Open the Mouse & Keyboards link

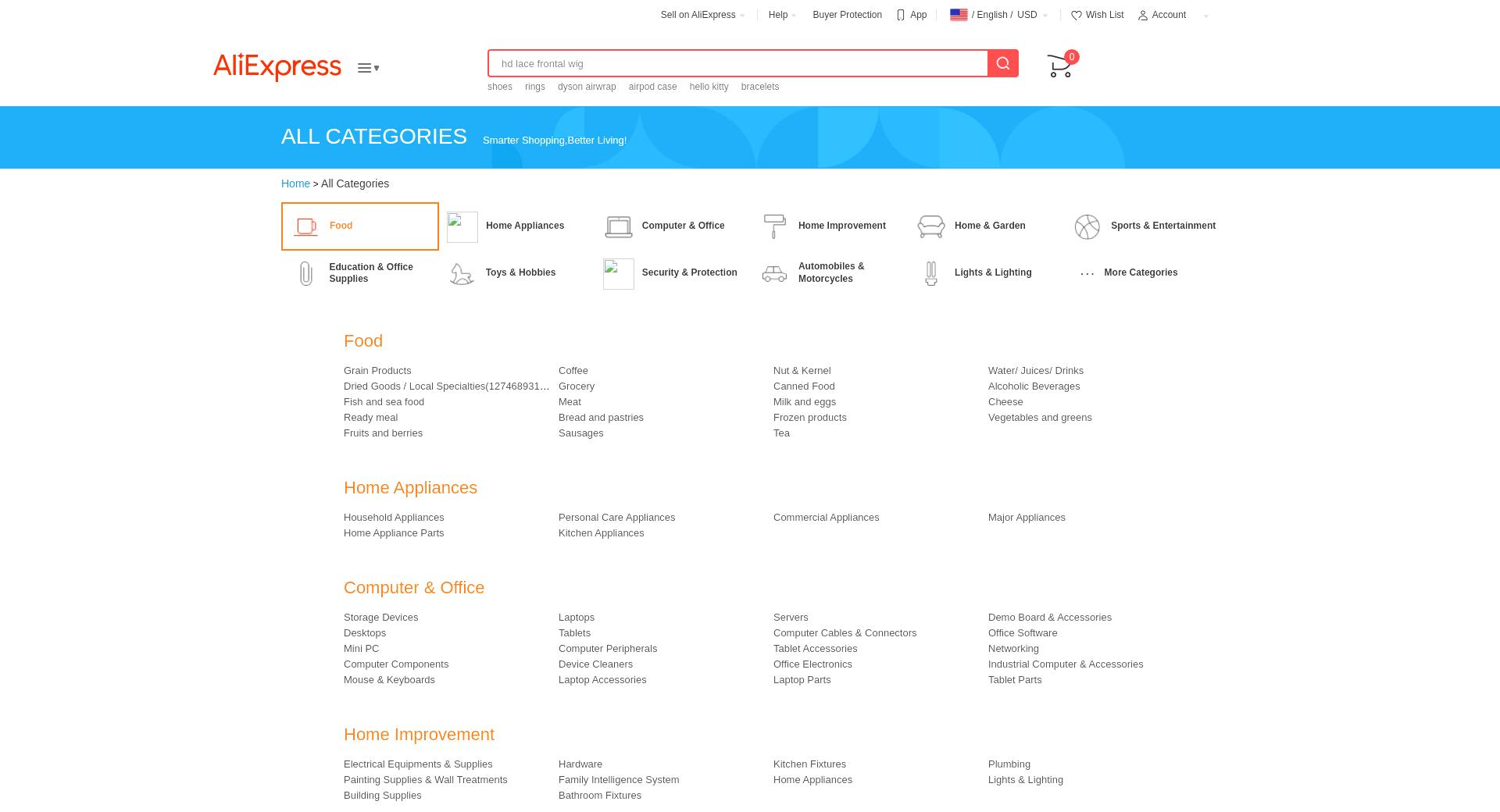[389, 680]
